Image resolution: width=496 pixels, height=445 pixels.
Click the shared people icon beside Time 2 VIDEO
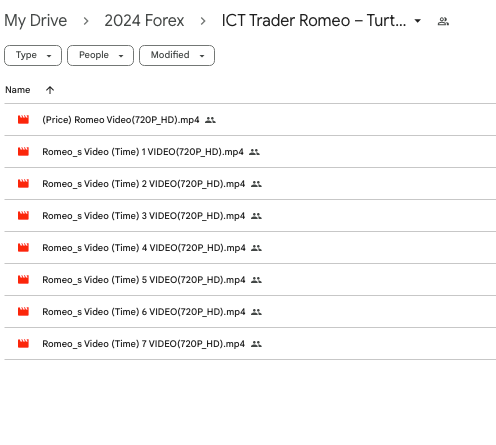pos(256,184)
